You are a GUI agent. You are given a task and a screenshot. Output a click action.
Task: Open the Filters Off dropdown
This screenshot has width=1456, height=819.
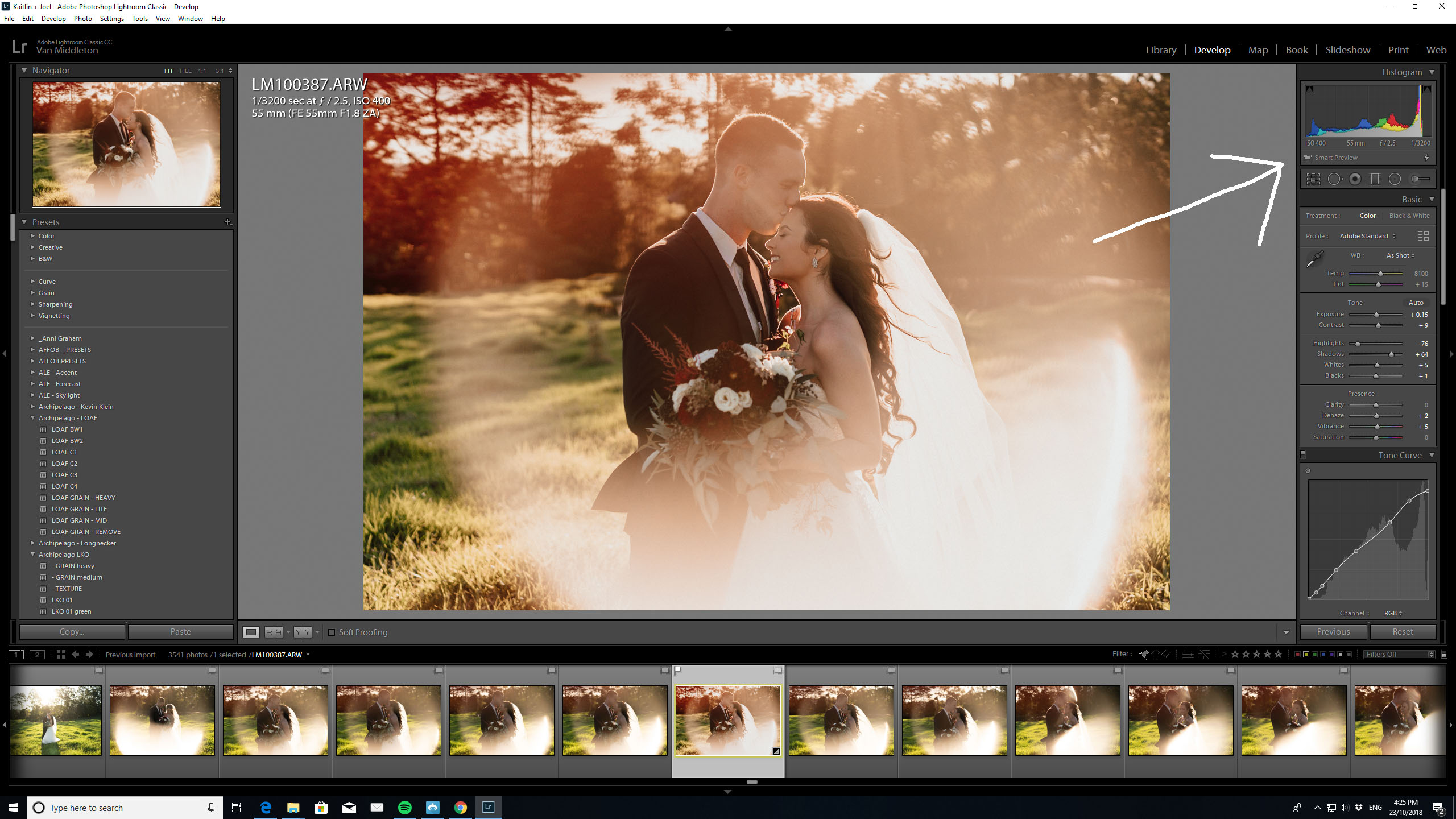coord(1399,655)
